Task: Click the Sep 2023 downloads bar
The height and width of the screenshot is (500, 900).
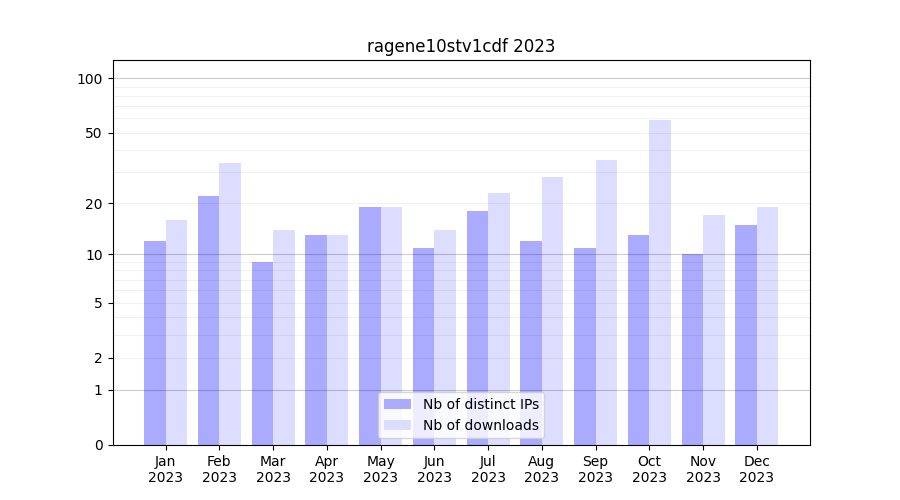Action: (x=606, y=300)
